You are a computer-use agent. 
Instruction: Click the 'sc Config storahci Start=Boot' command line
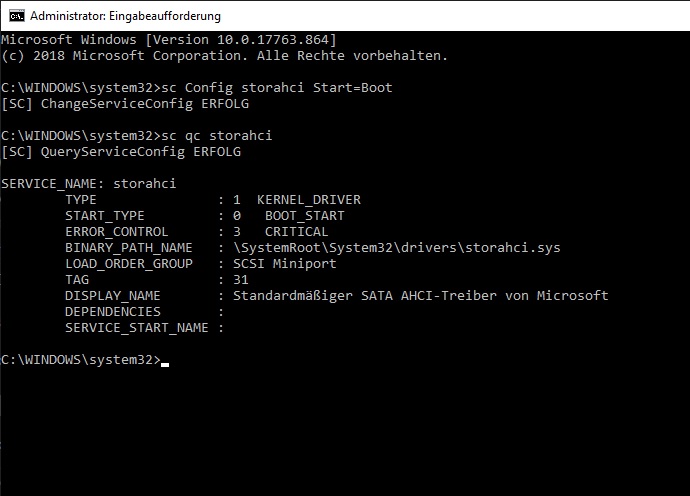pos(277,88)
